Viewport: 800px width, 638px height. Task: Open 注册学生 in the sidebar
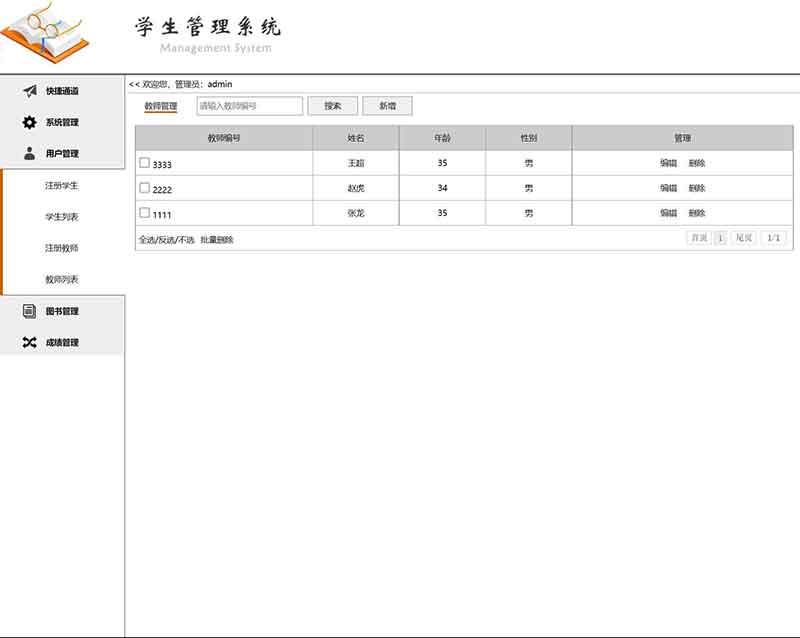pyautogui.click(x=62, y=186)
